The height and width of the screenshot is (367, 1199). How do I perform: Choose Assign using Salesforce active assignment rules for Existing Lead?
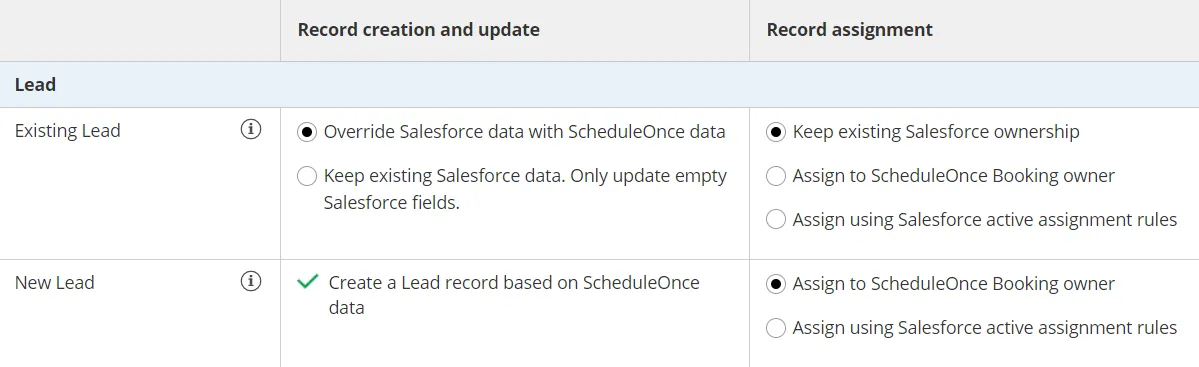click(x=775, y=220)
